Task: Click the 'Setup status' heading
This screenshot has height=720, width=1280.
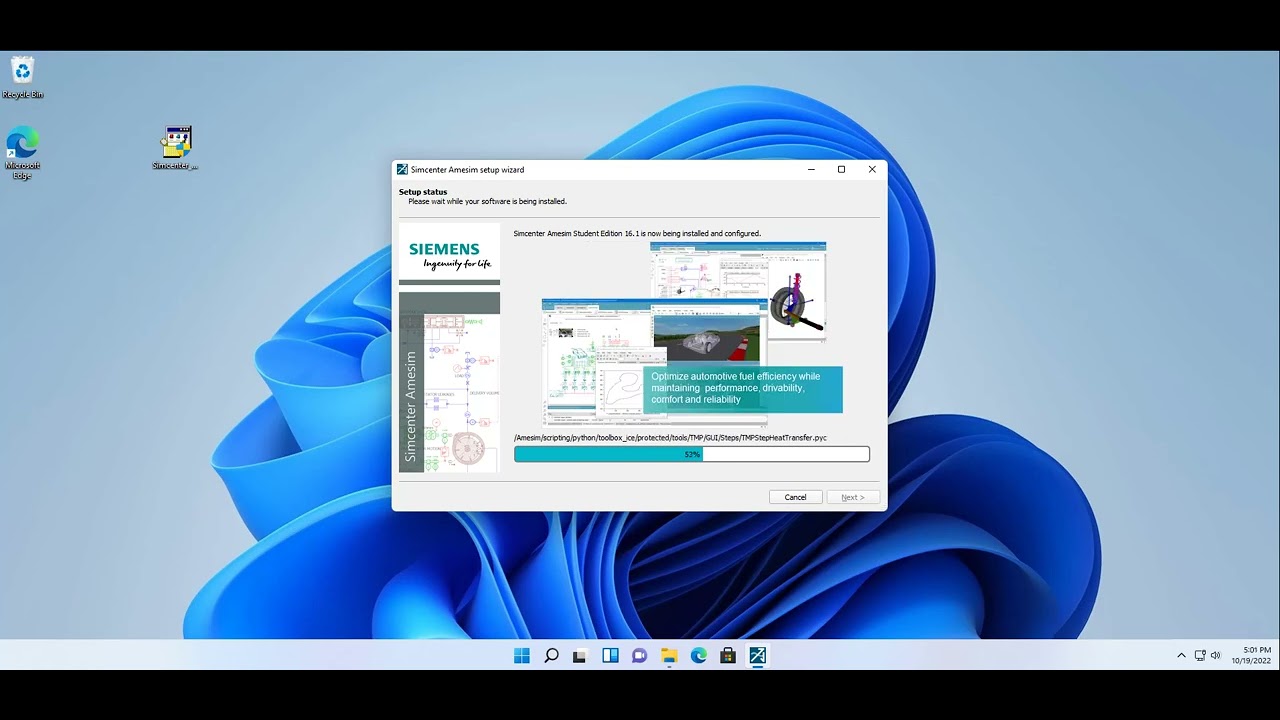Action: coord(423,192)
